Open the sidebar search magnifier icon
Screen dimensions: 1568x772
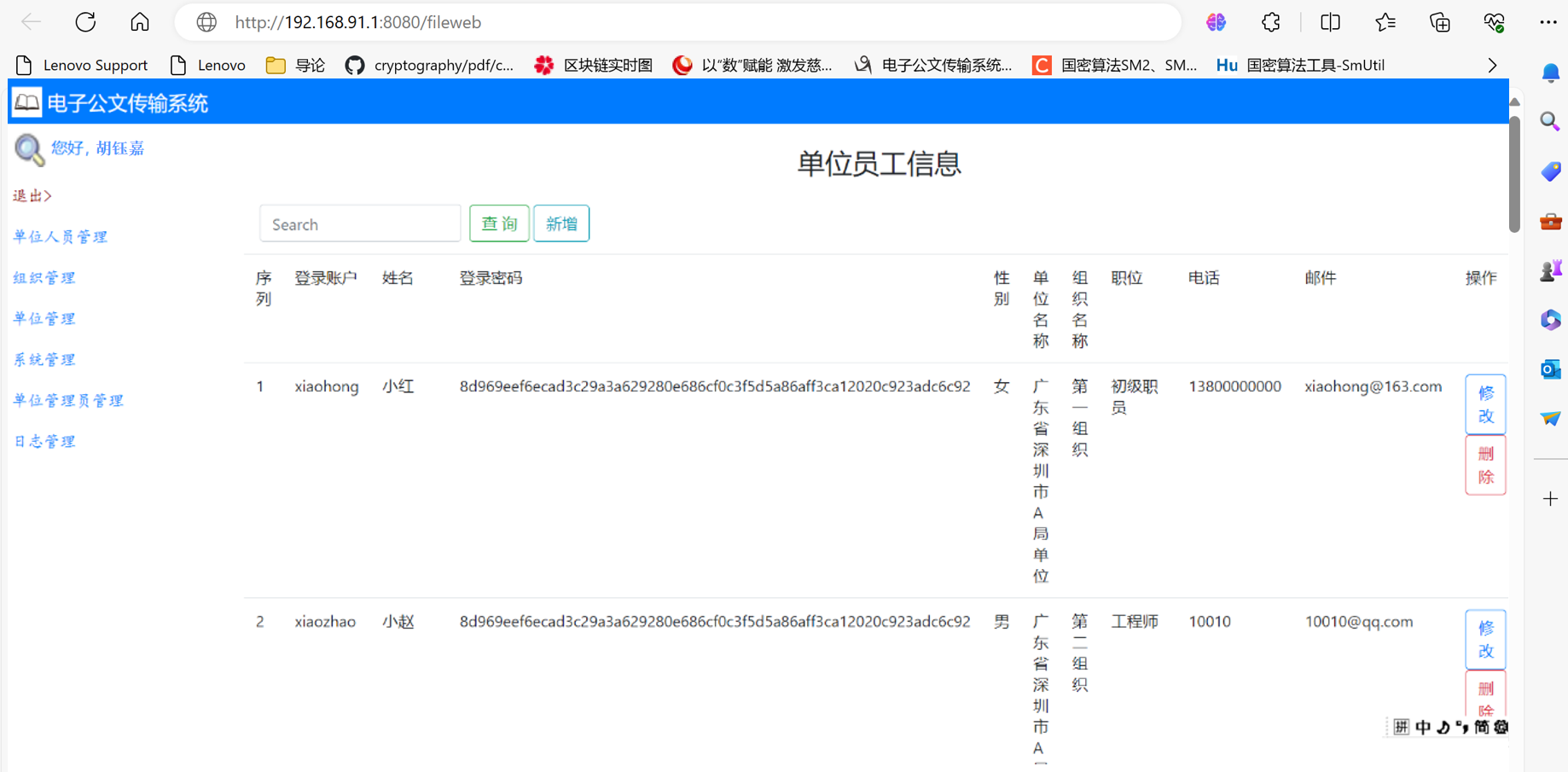click(x=1551, y=121)
